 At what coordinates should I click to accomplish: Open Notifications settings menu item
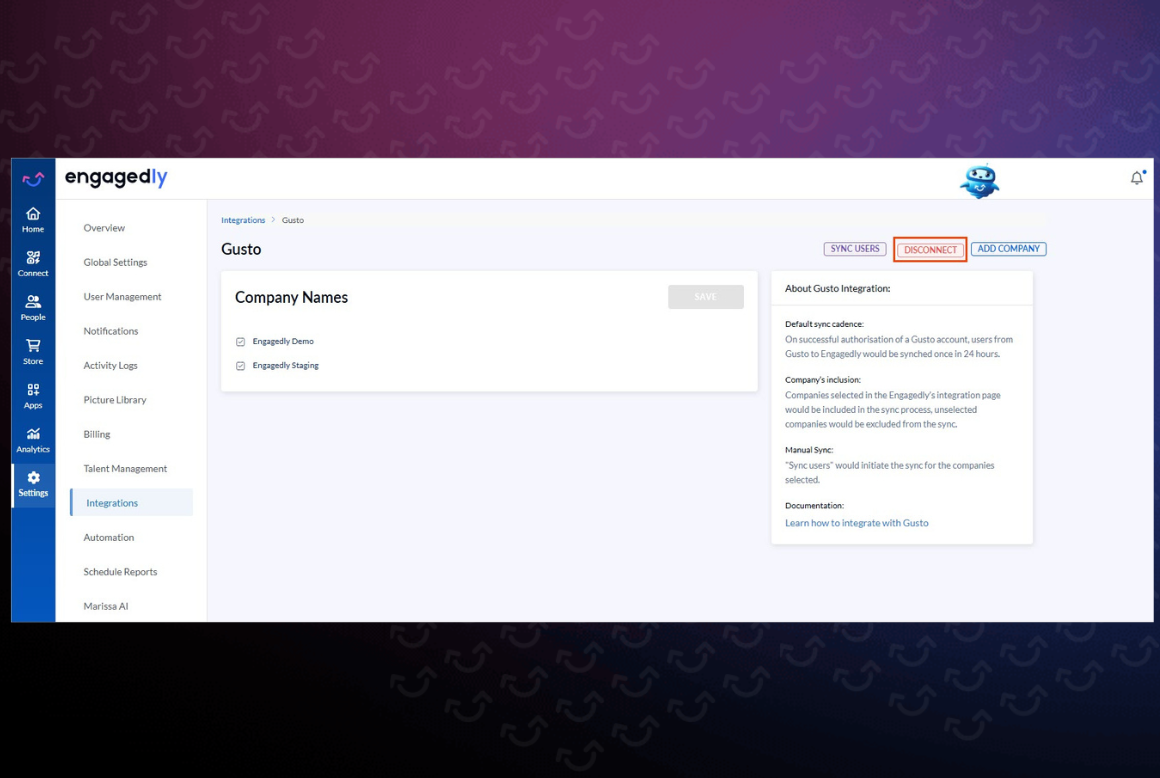pyautogui.click(x=111, y=331)
